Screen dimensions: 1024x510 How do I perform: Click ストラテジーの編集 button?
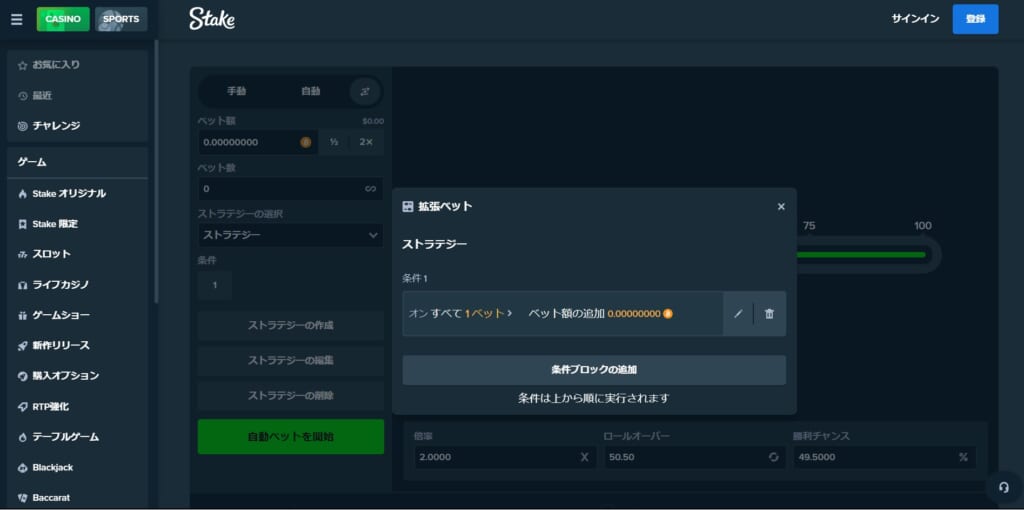click(291, 360)
